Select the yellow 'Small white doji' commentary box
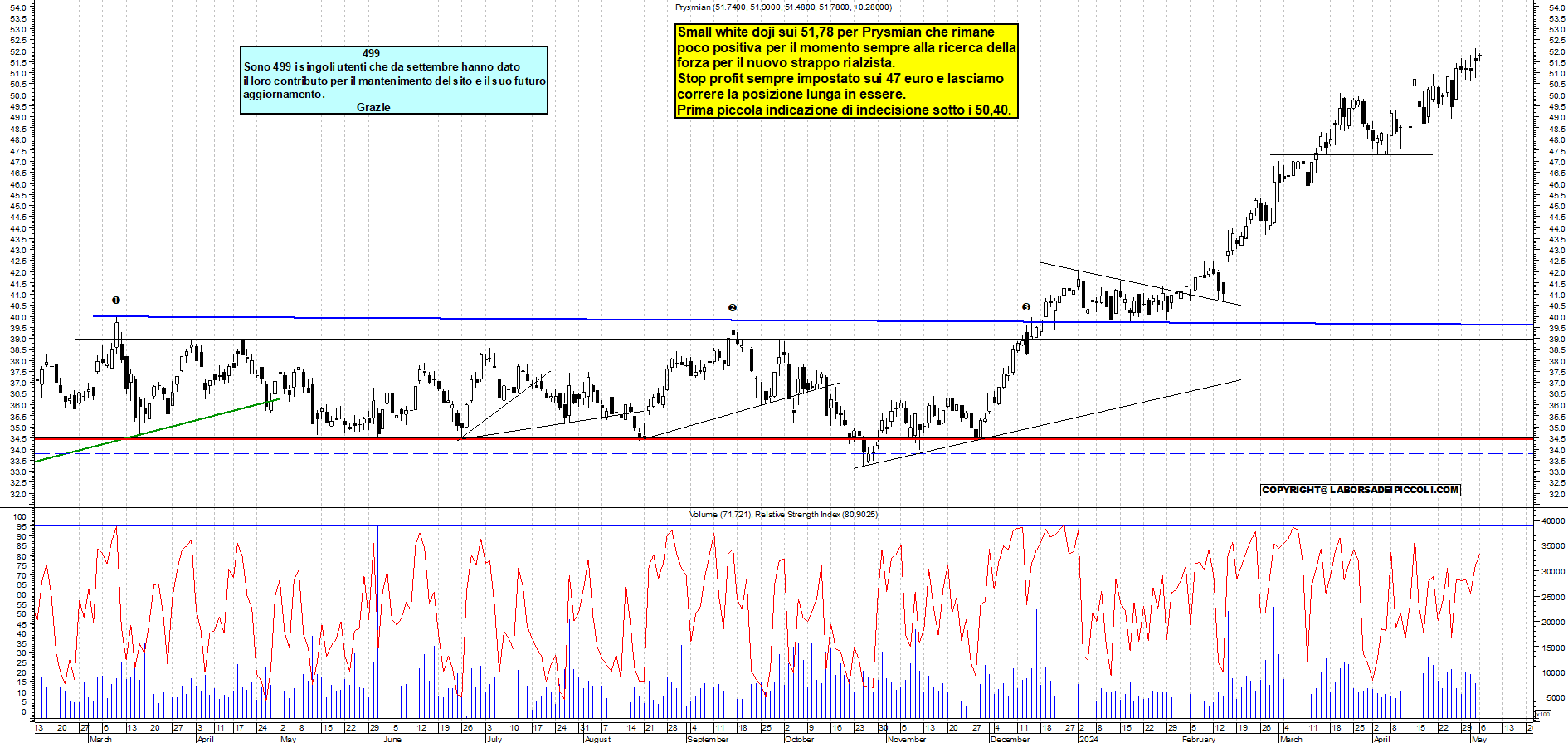 tap(846, 71)
